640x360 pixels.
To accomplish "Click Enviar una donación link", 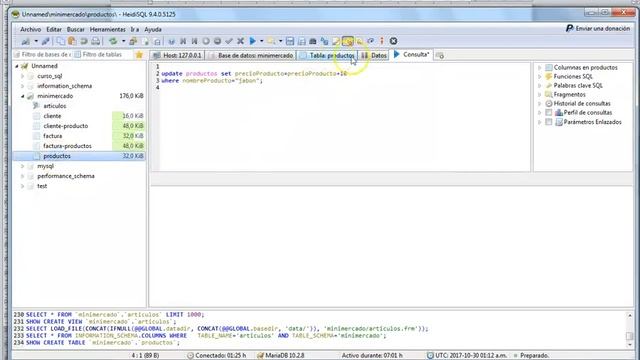I will click(603, 29).
